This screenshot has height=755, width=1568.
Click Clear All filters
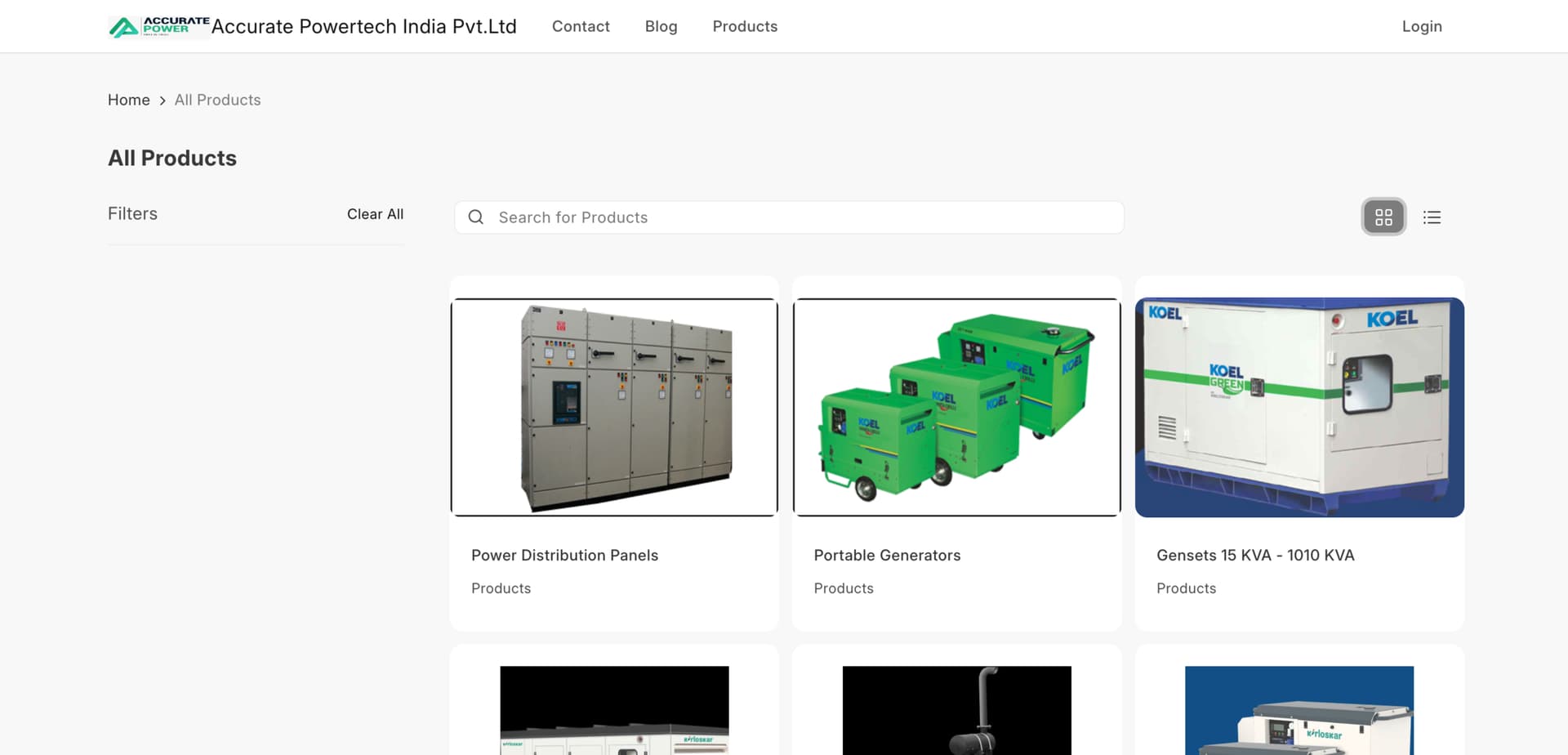[x=375, y=214]
